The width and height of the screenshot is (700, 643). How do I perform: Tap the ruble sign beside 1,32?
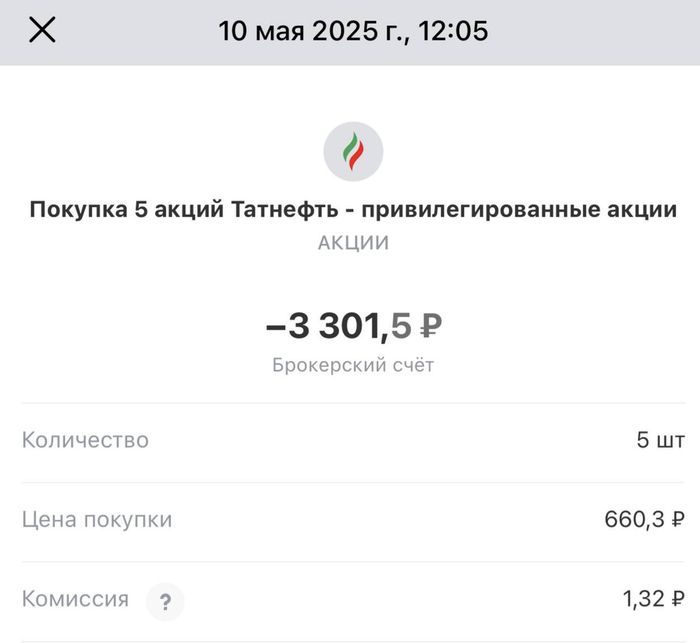coord(678,600)
